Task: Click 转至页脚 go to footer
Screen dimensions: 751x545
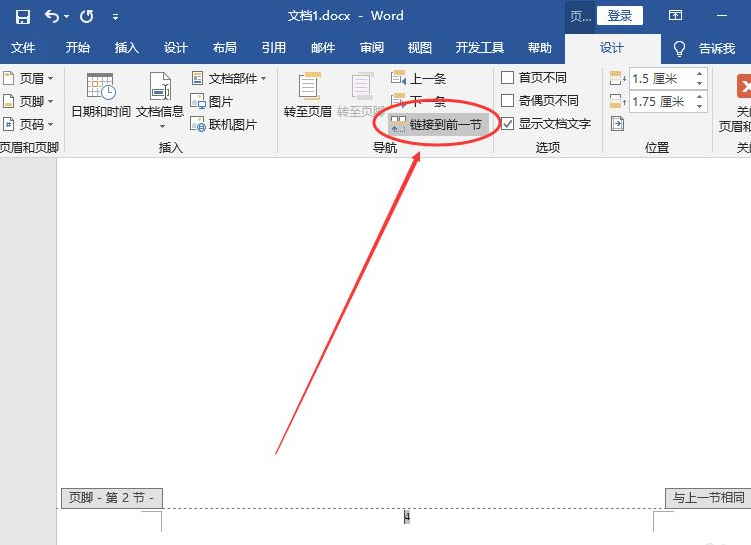Action: 361,95
